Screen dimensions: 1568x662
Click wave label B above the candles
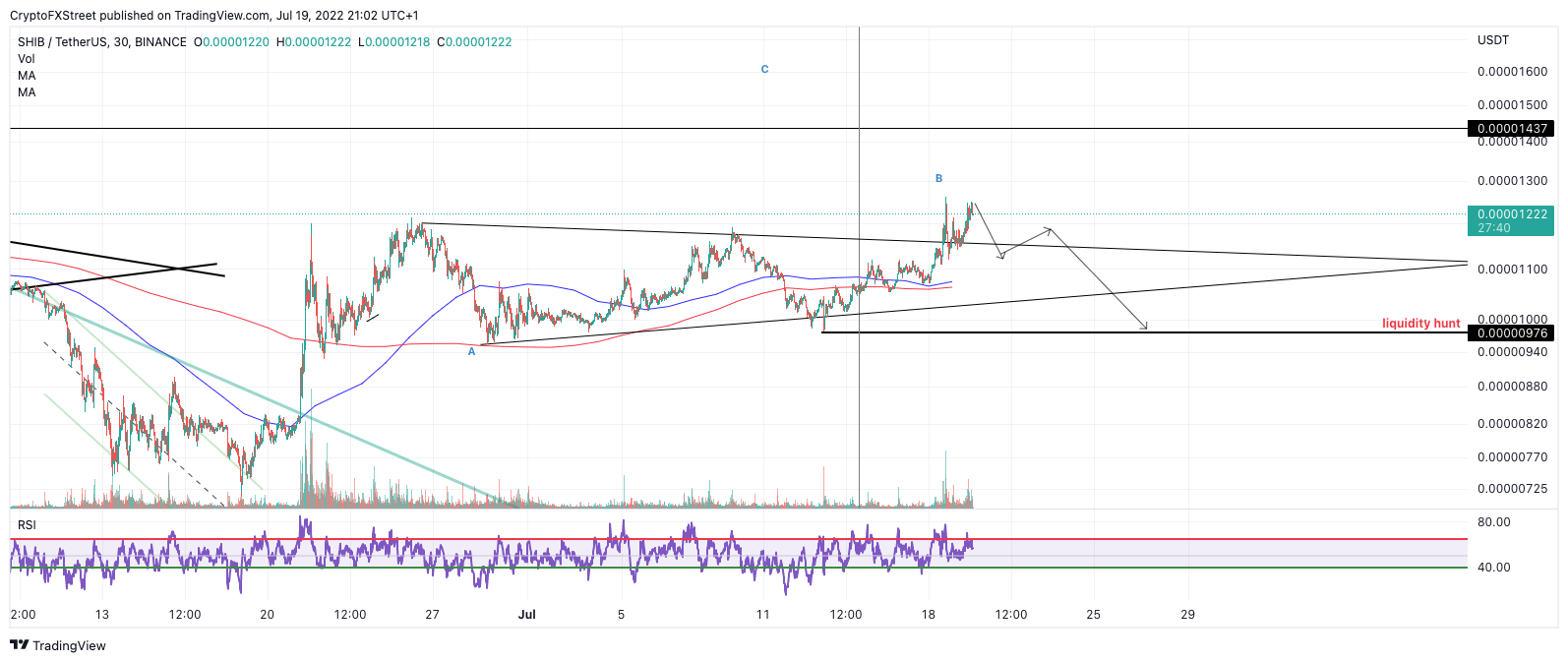(938, 178)
